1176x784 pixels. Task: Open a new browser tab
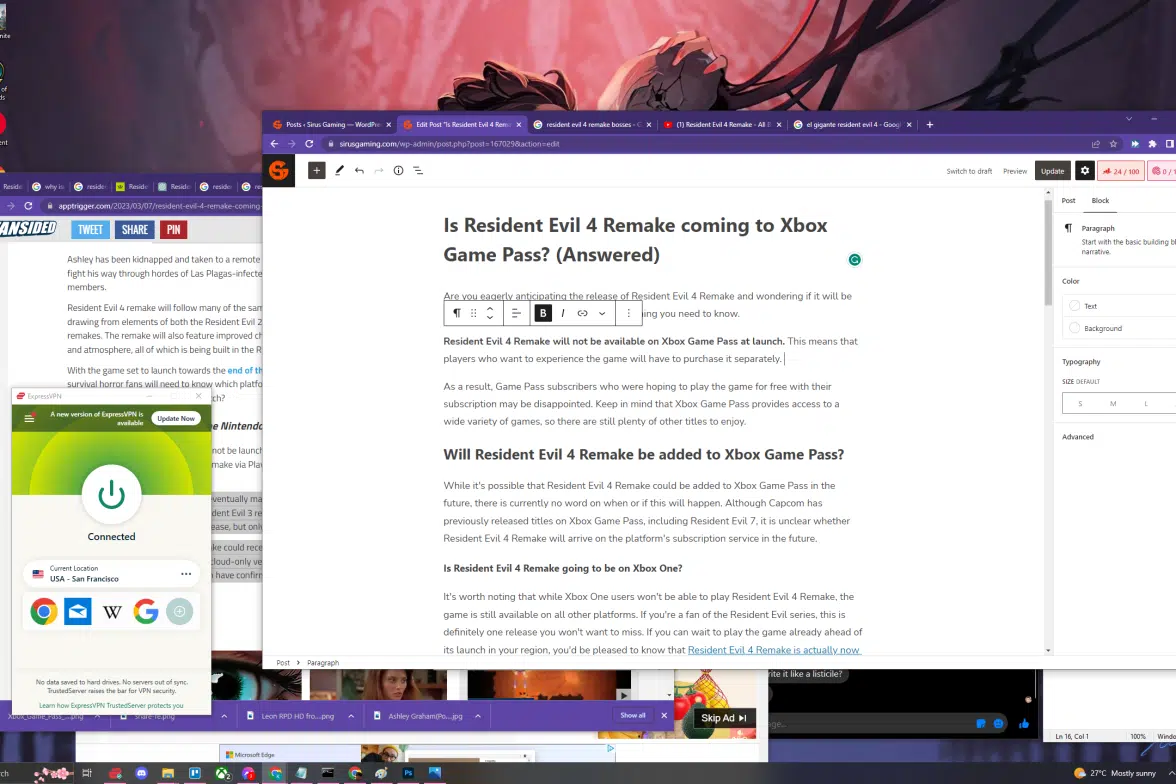(x=929, y=125)
